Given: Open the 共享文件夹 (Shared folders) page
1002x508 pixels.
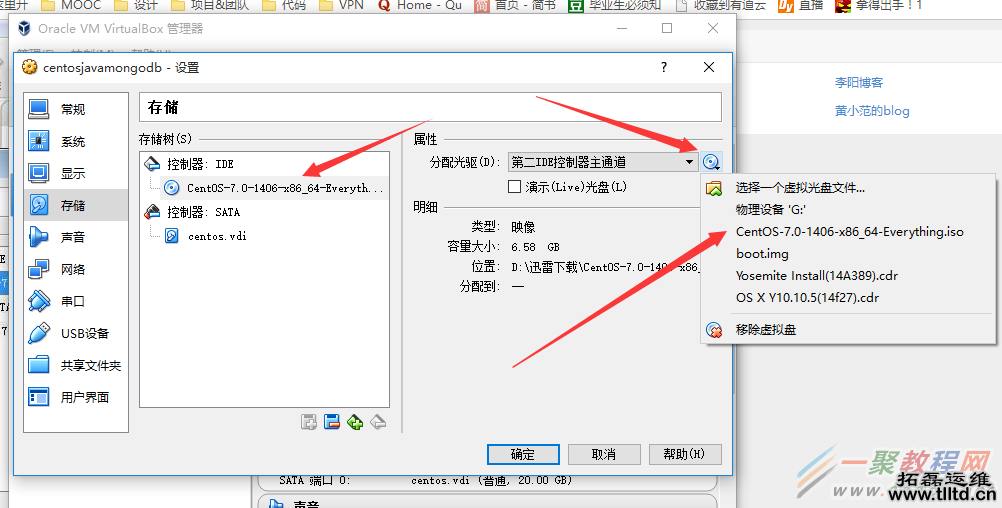Looking at the screenshot, I should (x=75, y=365).
